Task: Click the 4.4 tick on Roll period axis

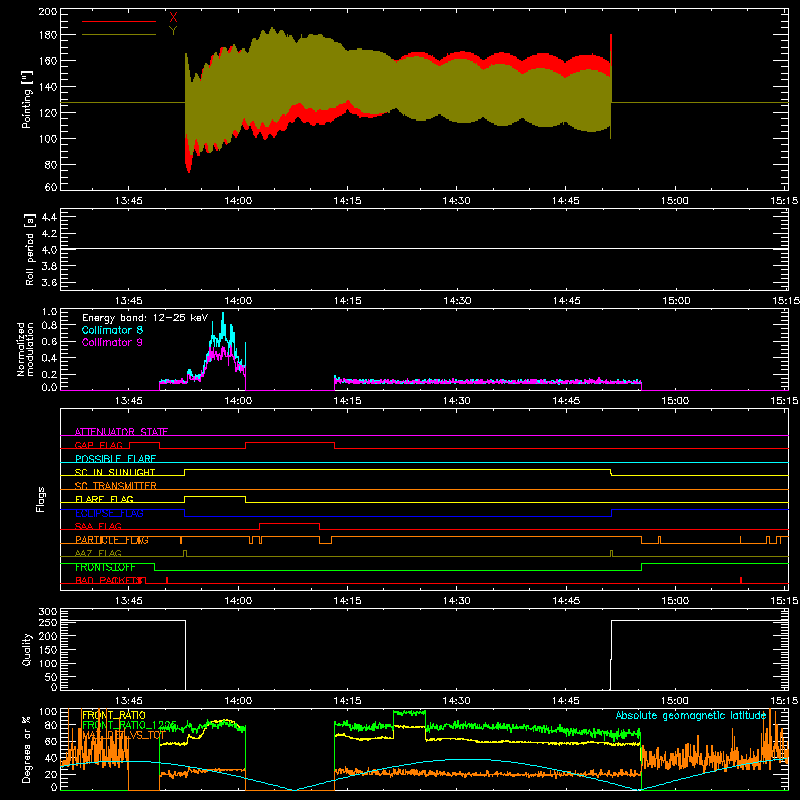Action: [x=48, y=217]
